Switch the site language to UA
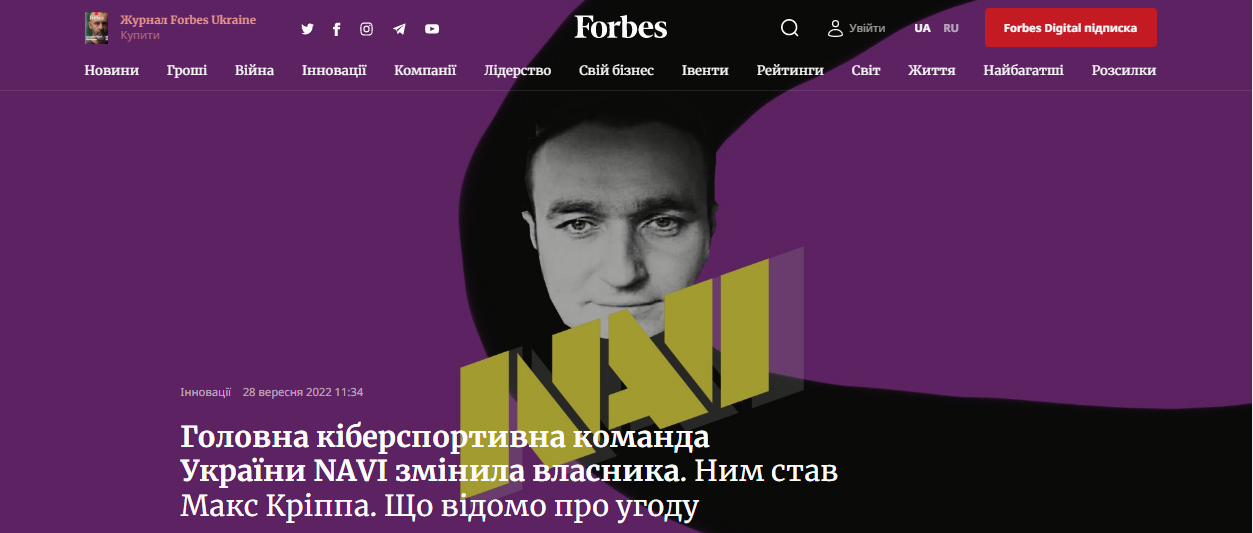Image resolution: width=1253 pixels, height=533 pixels. 922,28
